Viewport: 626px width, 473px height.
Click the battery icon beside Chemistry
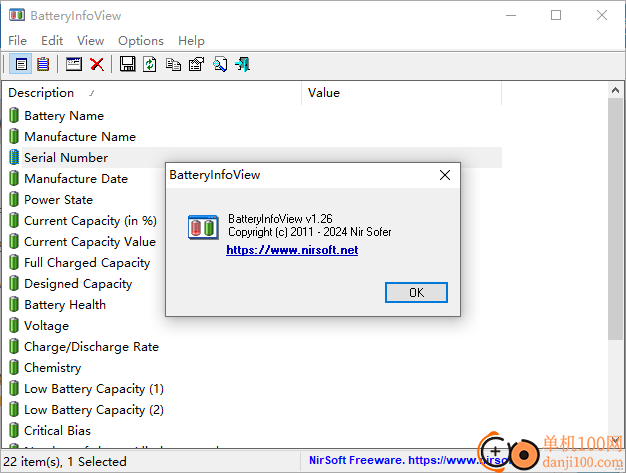pos(14,367)
